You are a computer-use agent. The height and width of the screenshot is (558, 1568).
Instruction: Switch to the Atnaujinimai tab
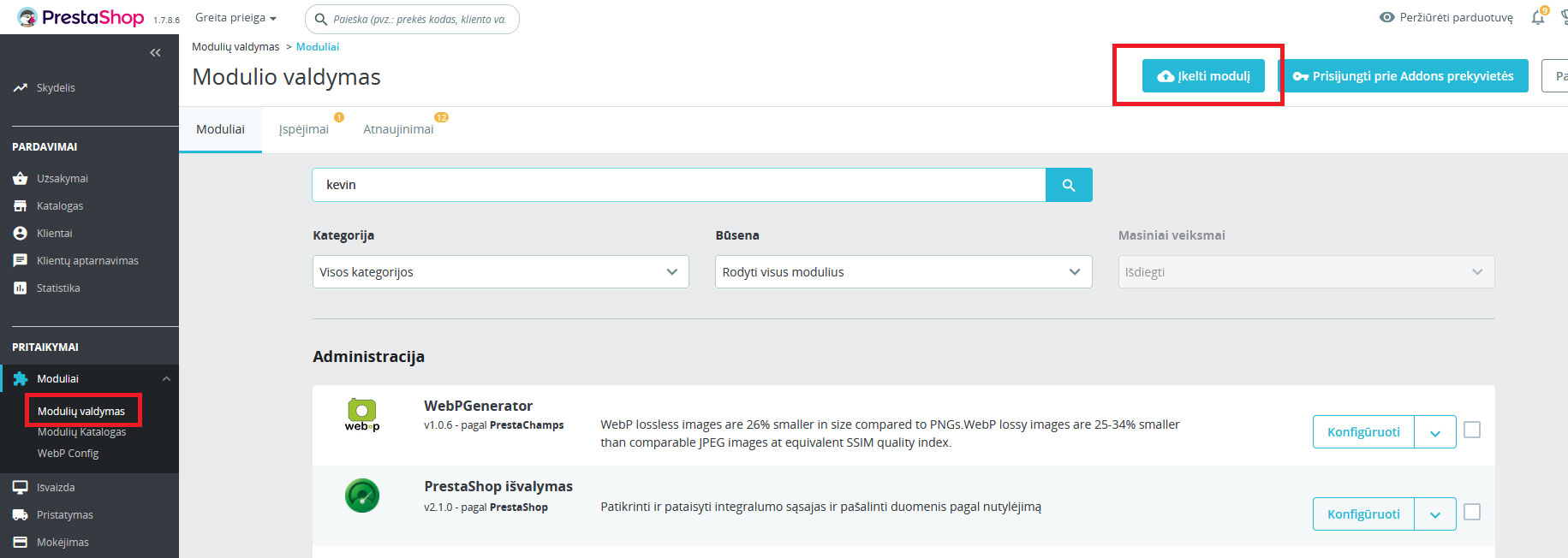coord(398,129)
